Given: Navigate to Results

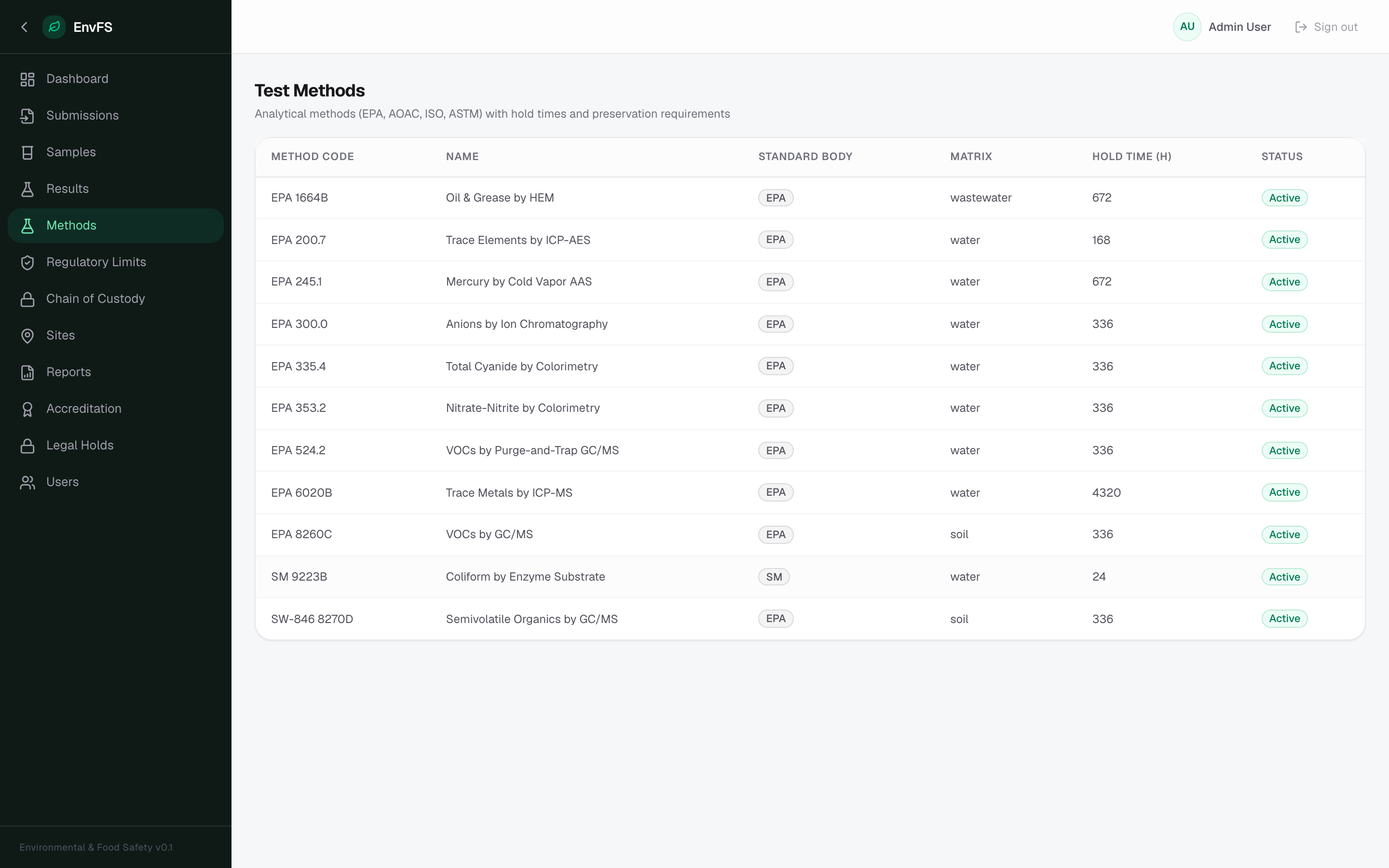Looking at the screenshot, I should pos(115,190).
